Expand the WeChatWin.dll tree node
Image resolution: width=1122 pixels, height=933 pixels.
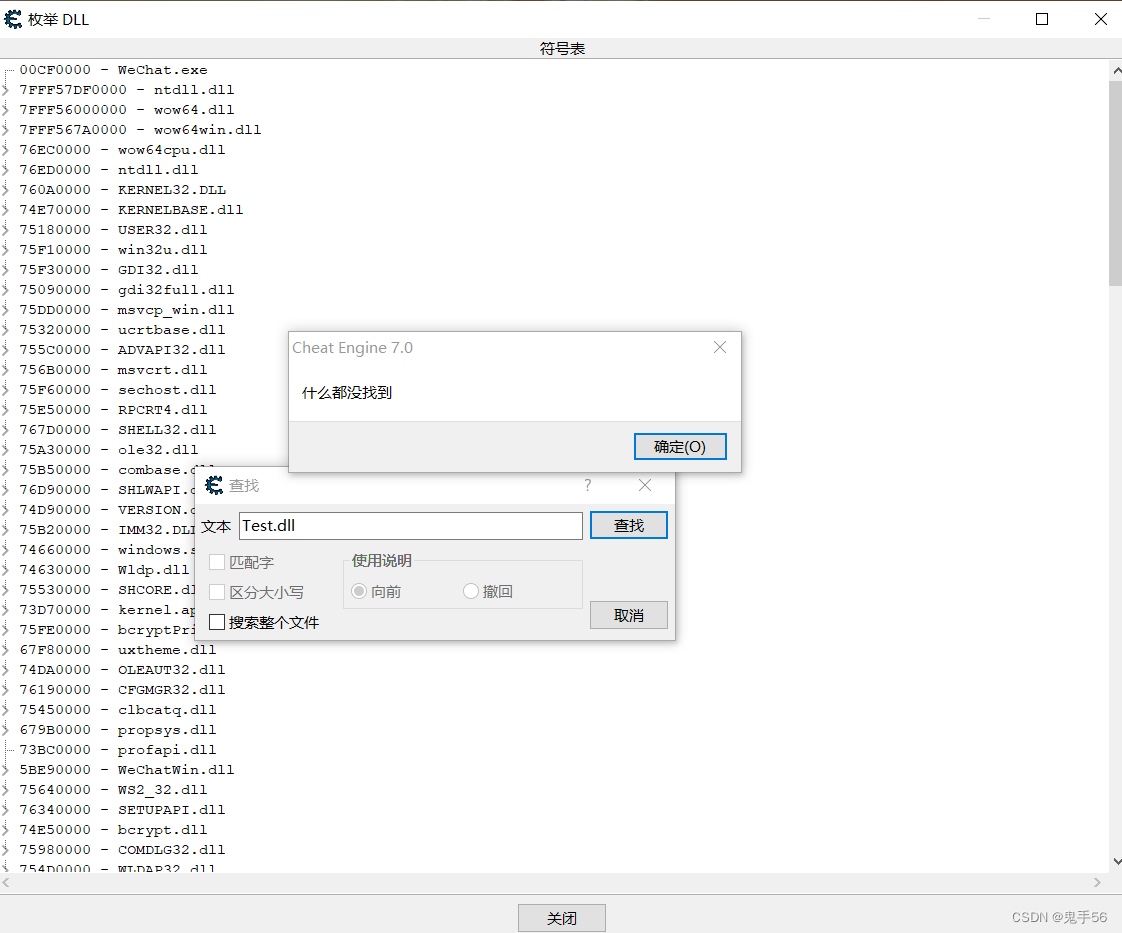pos(6,770)
